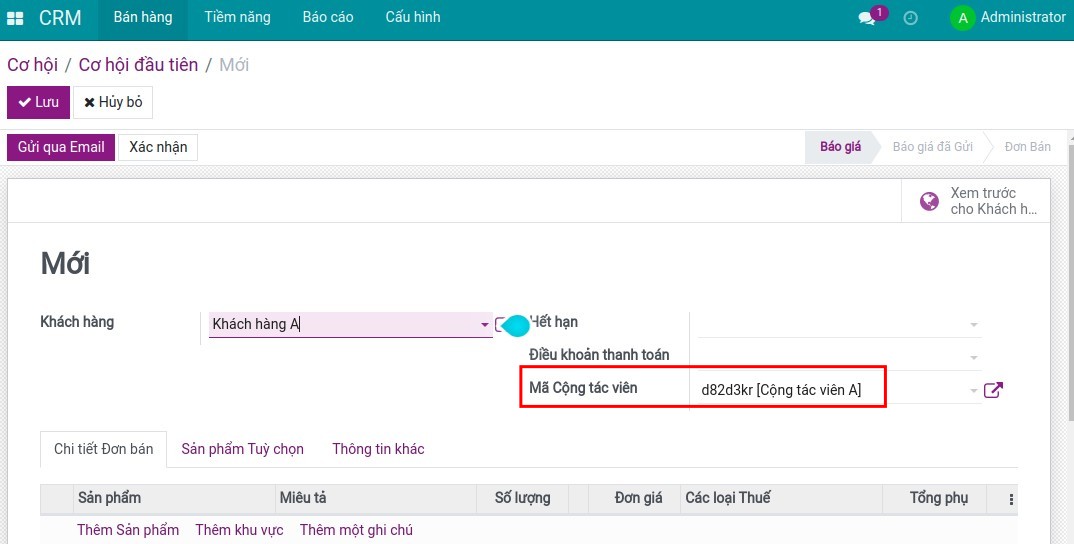This screenshot has width=1074, height=544.
Task: Select the Báo giá đã Gửi stage
Action: pyautogui.click(x=932, y=147)
